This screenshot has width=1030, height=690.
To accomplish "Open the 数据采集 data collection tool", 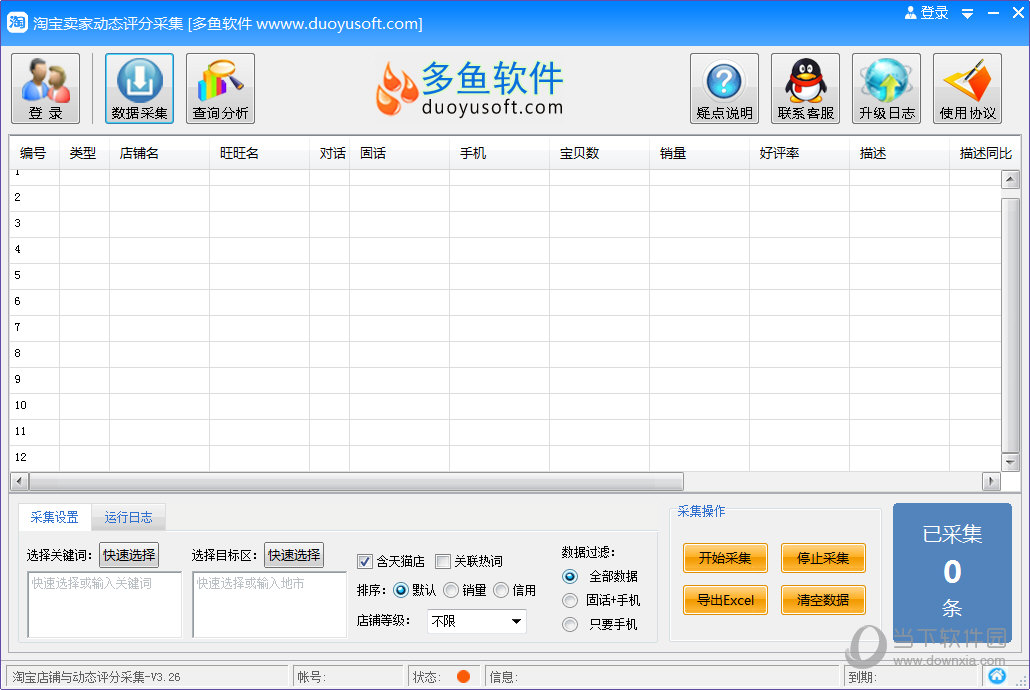I will point(139,89).
